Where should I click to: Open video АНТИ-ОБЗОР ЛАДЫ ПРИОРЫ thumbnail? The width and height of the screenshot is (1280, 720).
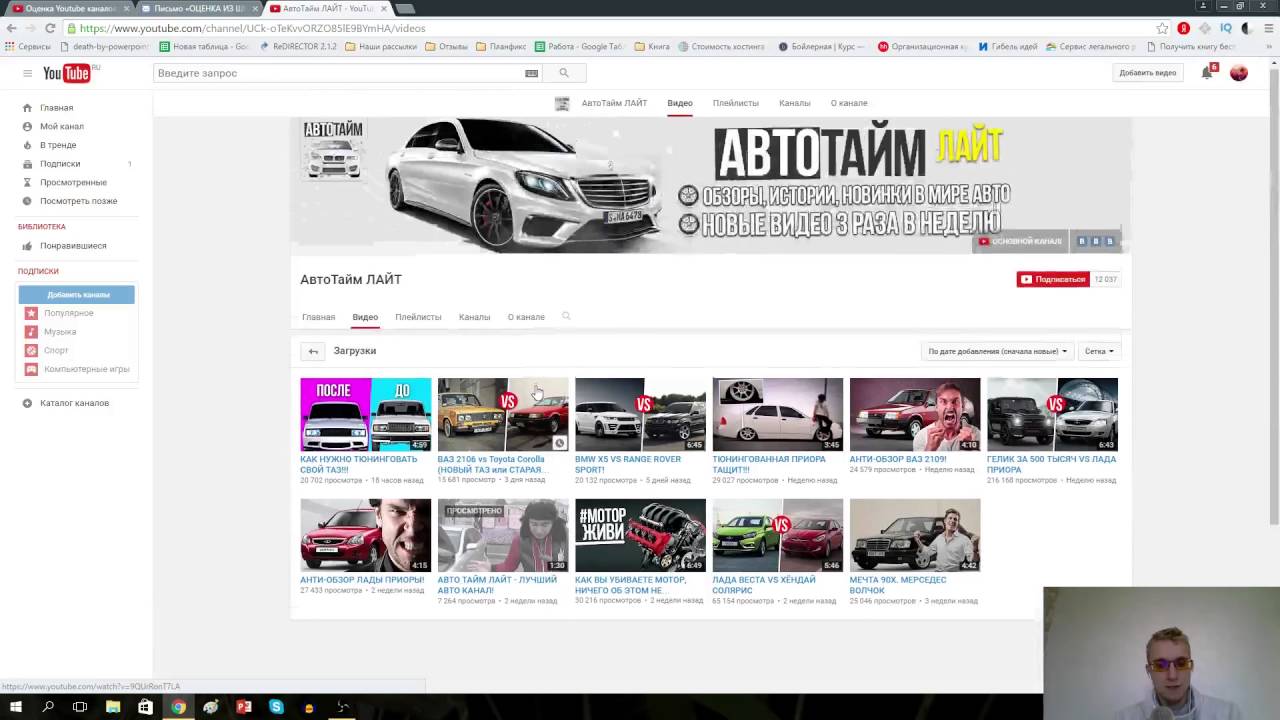[x=365, y=535]
